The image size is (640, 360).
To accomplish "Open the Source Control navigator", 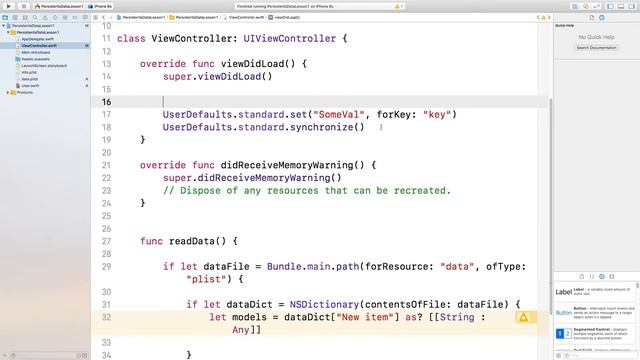I will coord(15,18).
